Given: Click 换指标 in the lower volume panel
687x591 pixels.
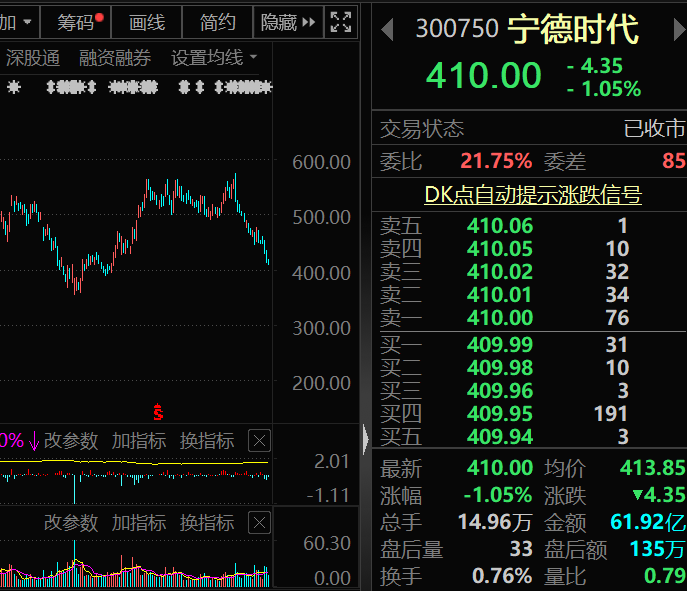Looking at the screenshot, I should coord(207,523).
